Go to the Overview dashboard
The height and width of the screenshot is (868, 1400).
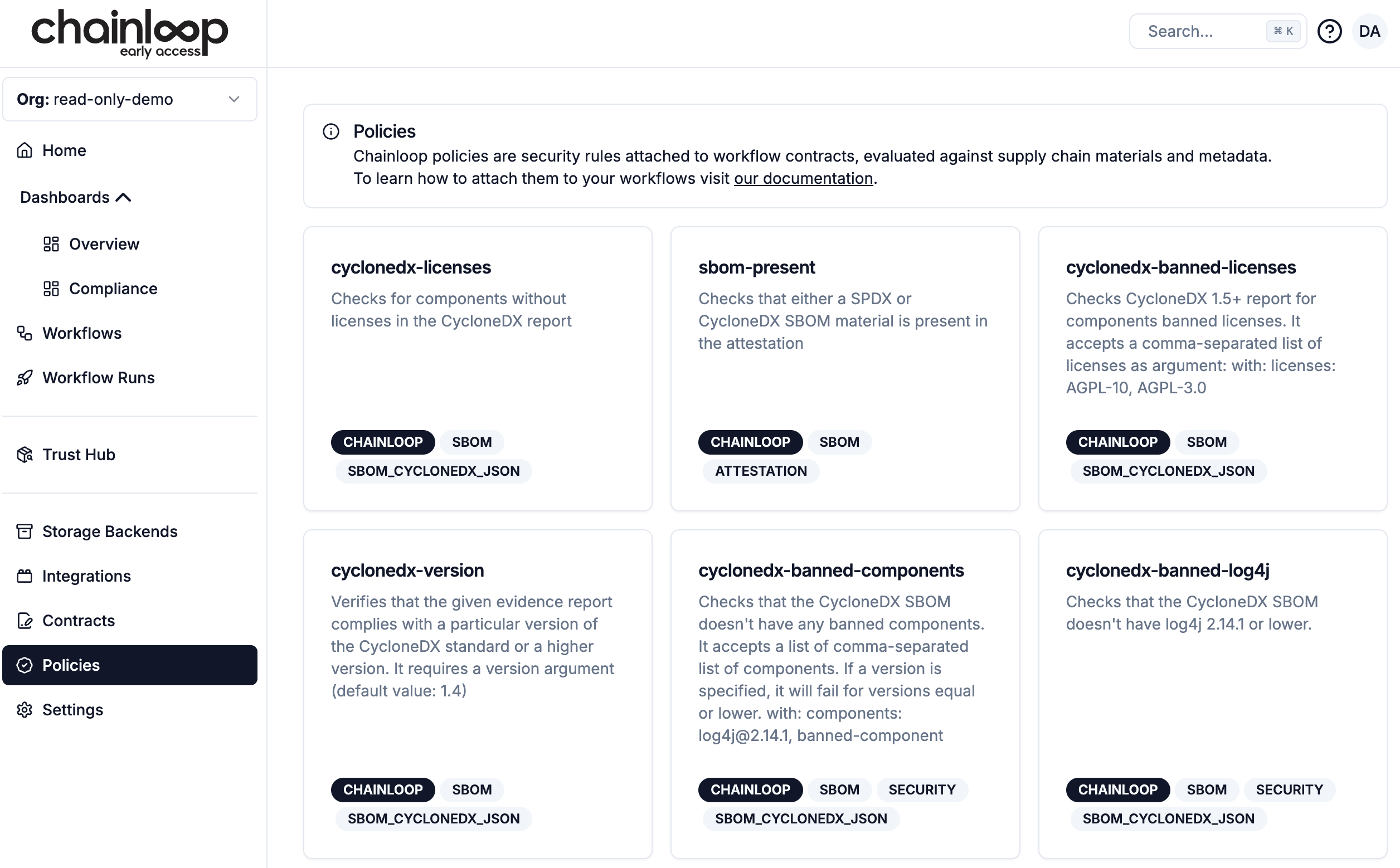click(x=104, y=244)
